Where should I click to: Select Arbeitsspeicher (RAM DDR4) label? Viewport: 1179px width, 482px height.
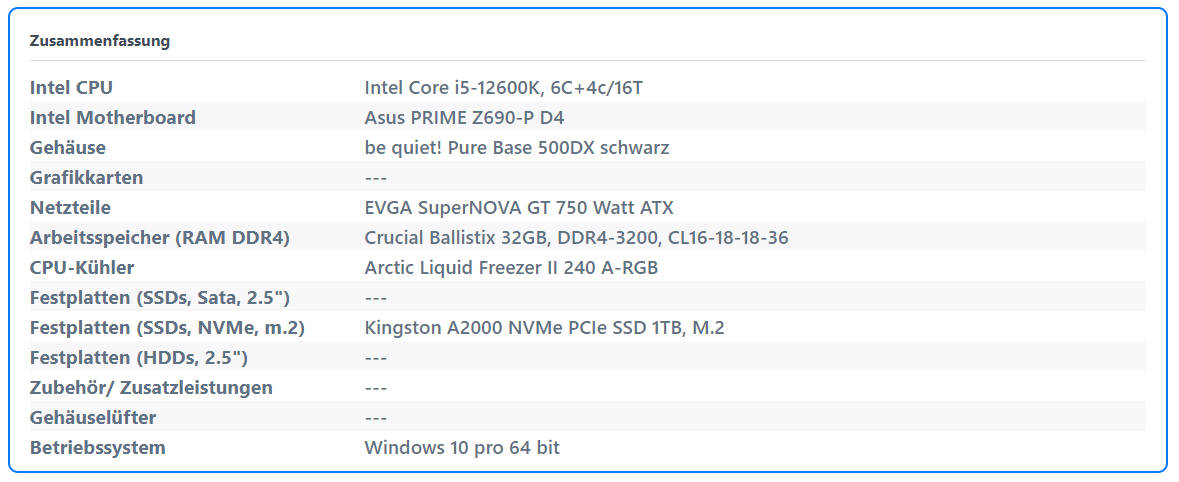click(159, 238)
